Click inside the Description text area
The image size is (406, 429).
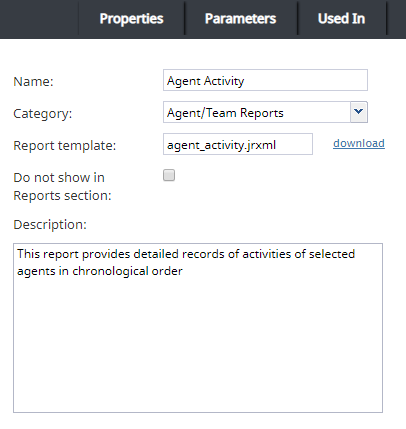coord(198,328)
